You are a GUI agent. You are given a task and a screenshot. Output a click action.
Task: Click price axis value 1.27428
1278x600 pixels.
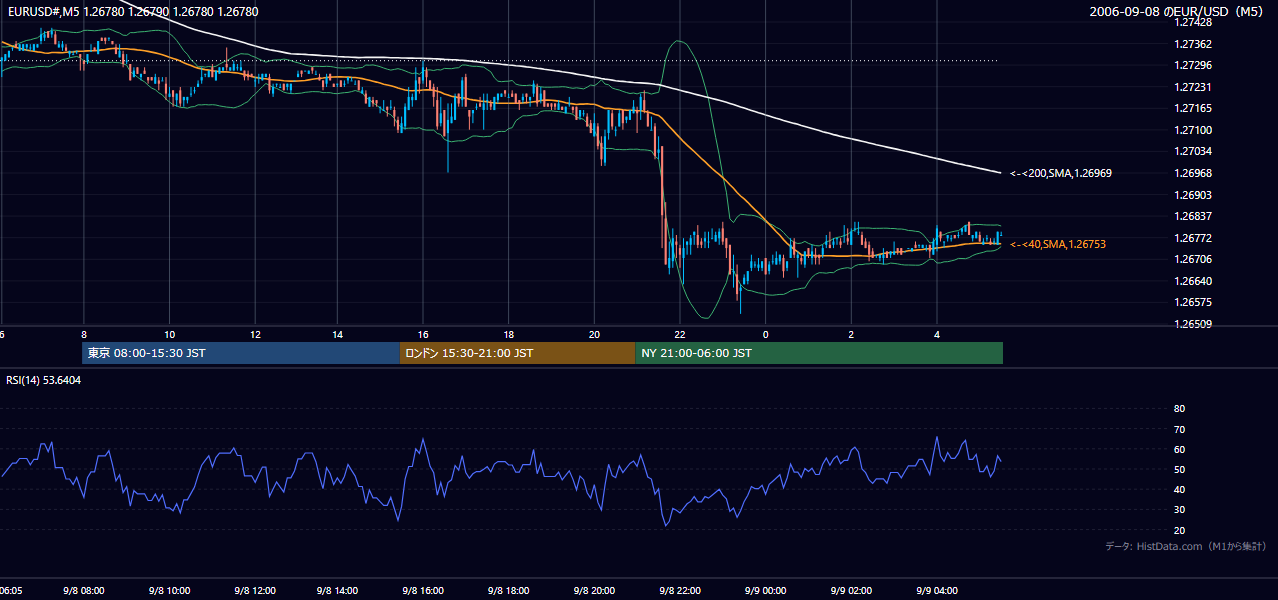click(1193, 22)
